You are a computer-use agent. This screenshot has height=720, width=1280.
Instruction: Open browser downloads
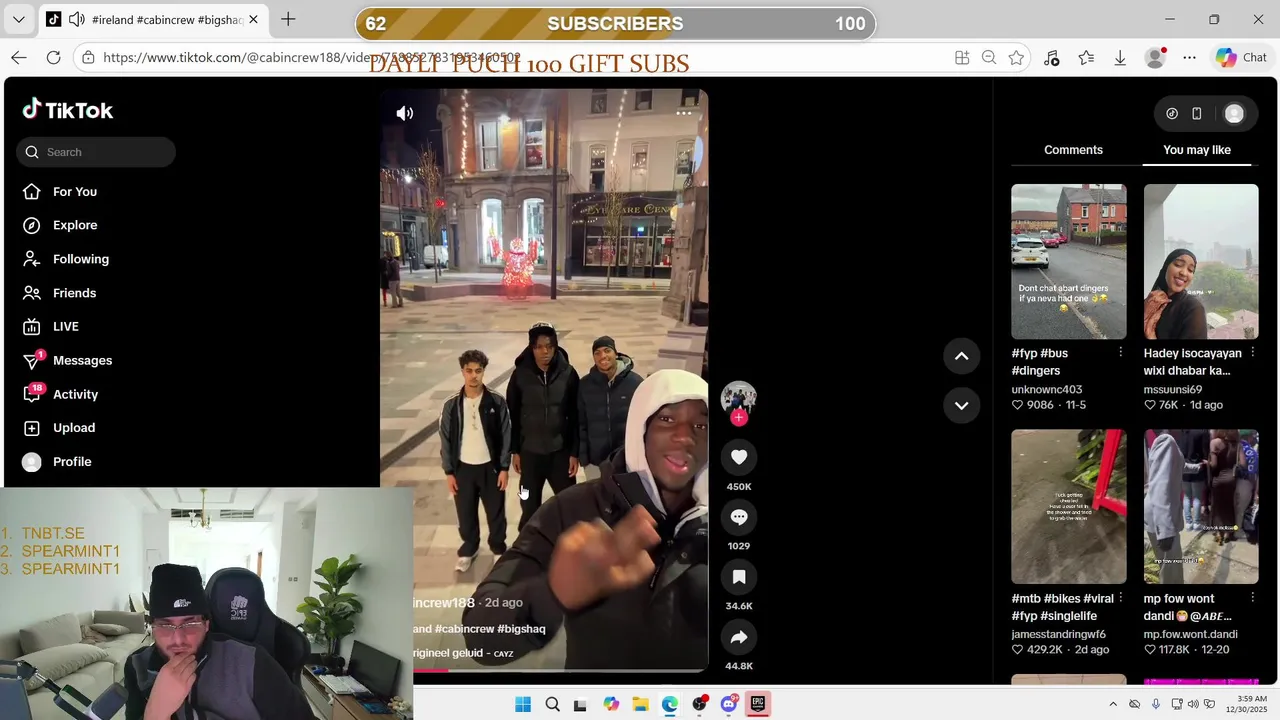pos(1120,58)
